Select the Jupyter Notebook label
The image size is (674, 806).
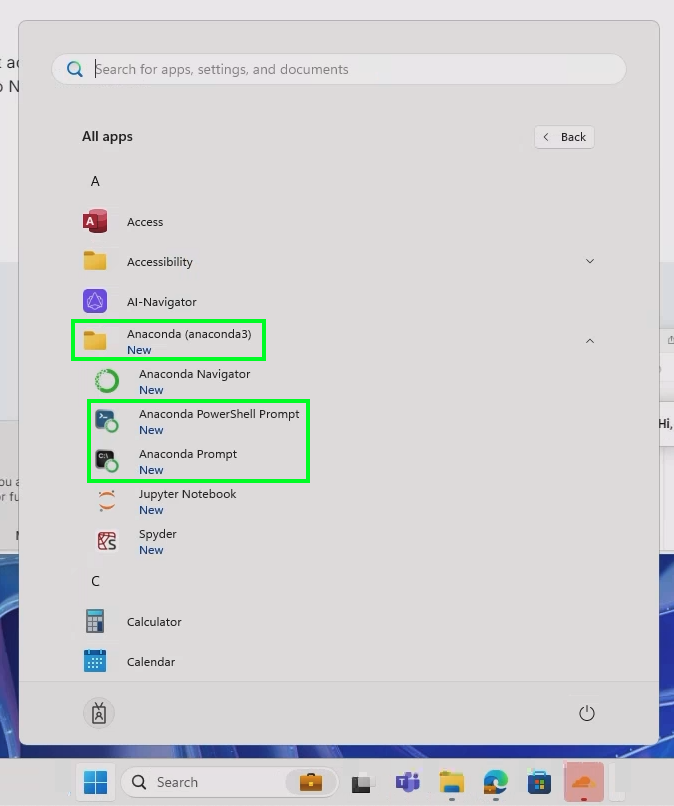point(187,494)
